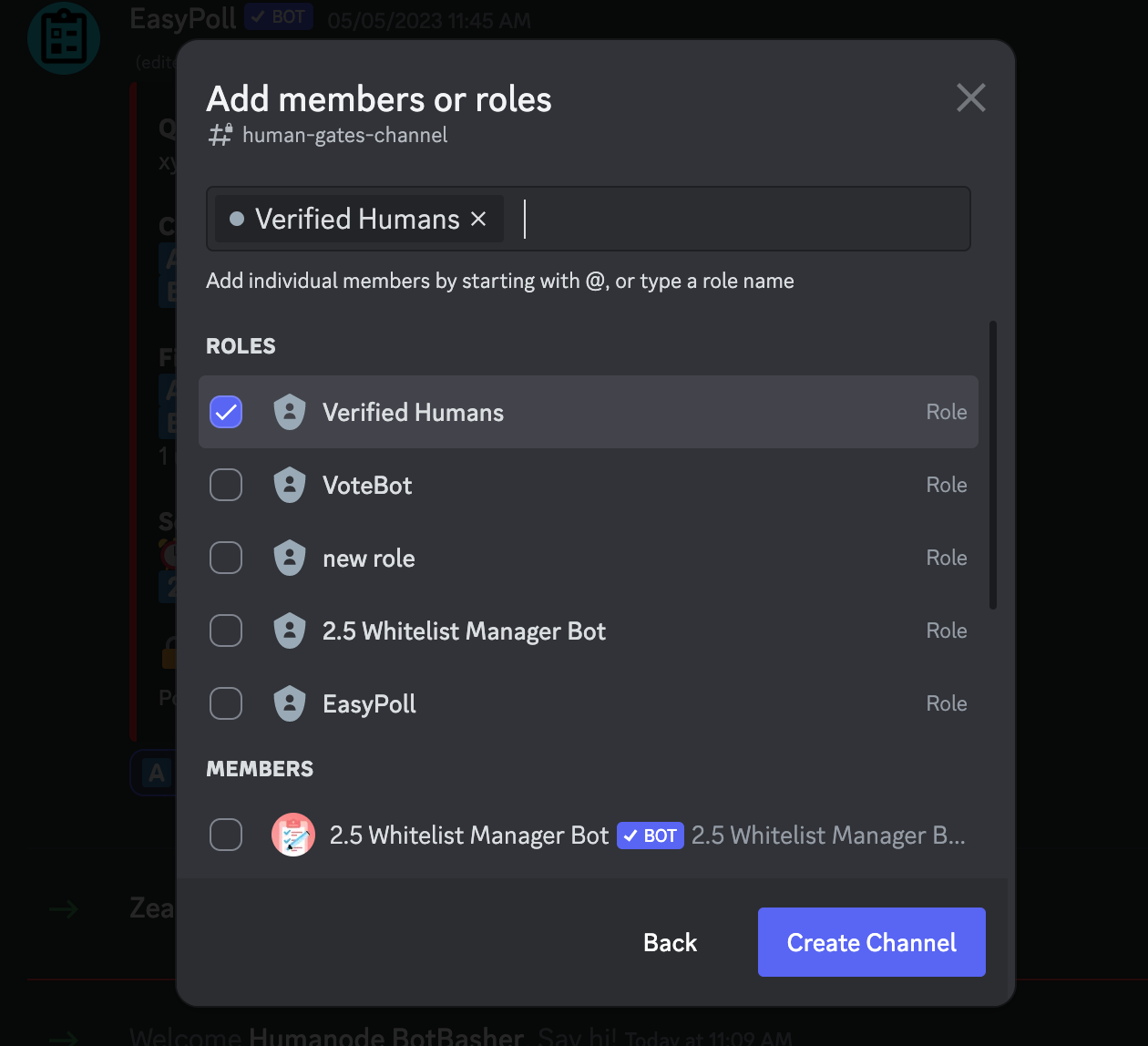Viewport: 1148px width, 1046px height.
Task: Click the VoteBot role name
Action: point(367,485)
